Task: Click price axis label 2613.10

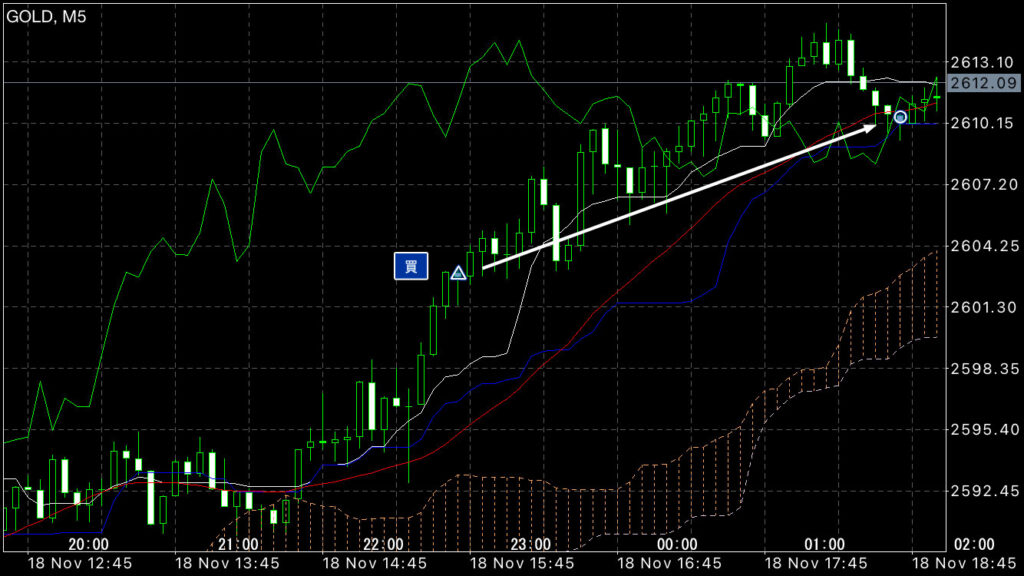Action: click(x=982, y=63)
